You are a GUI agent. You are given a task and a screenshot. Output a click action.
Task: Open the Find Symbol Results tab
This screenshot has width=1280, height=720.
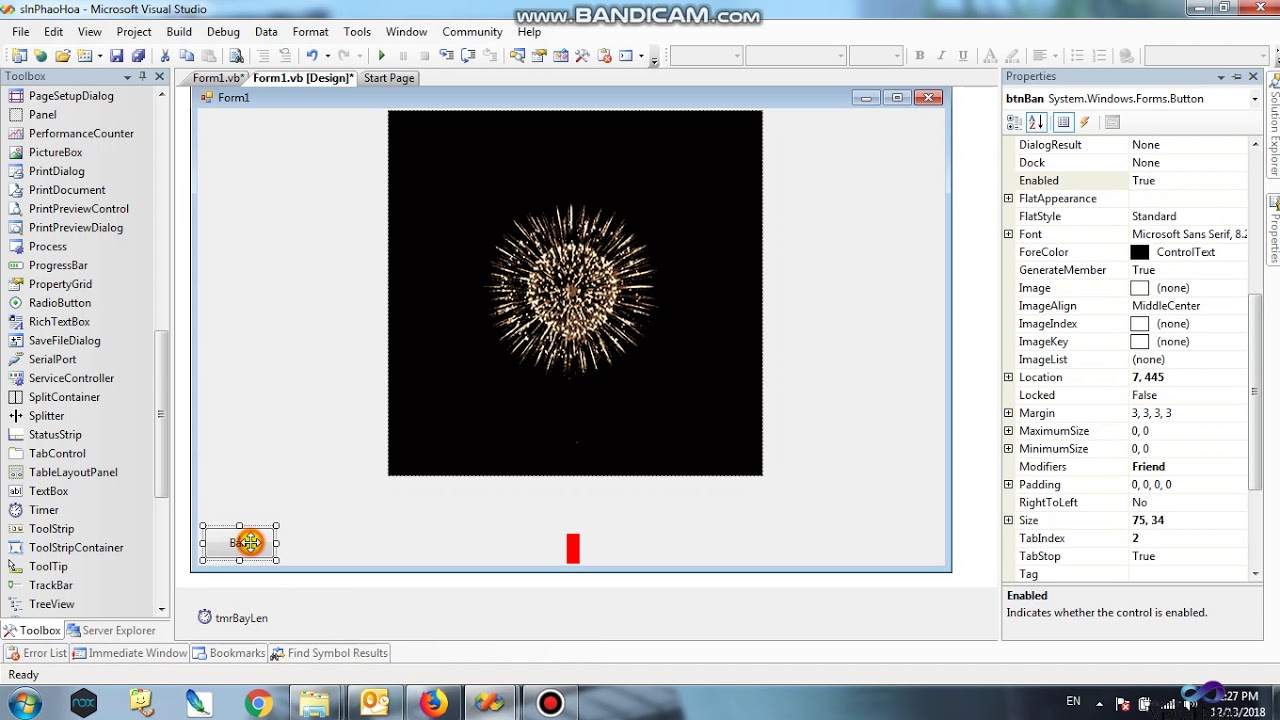(x=329, y=653)
